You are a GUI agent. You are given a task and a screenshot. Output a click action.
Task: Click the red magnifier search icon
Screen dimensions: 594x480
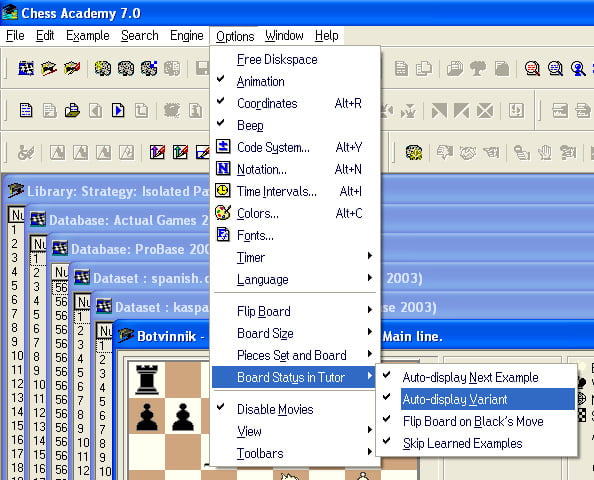(532, 69)
